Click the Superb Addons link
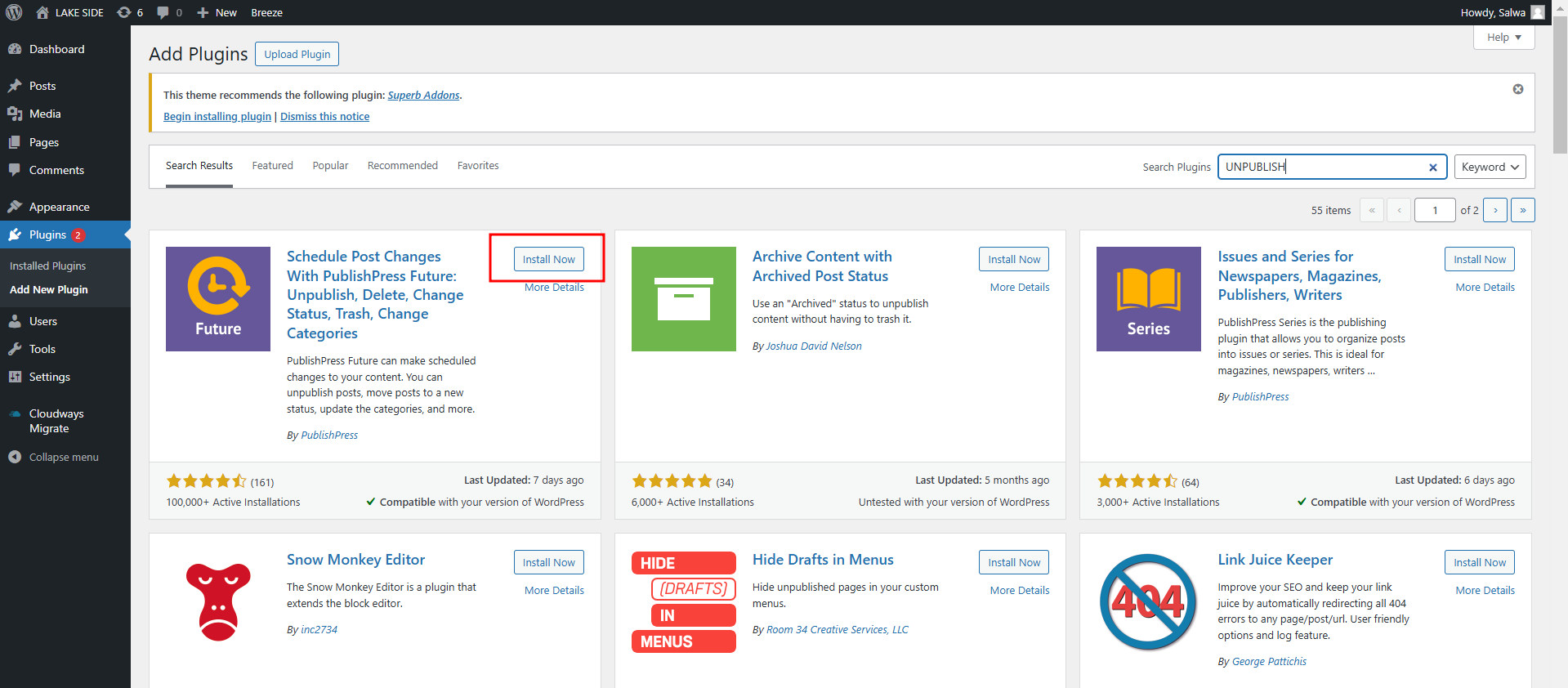Viewport: 1568px width, 688px height. pos(423,96)
